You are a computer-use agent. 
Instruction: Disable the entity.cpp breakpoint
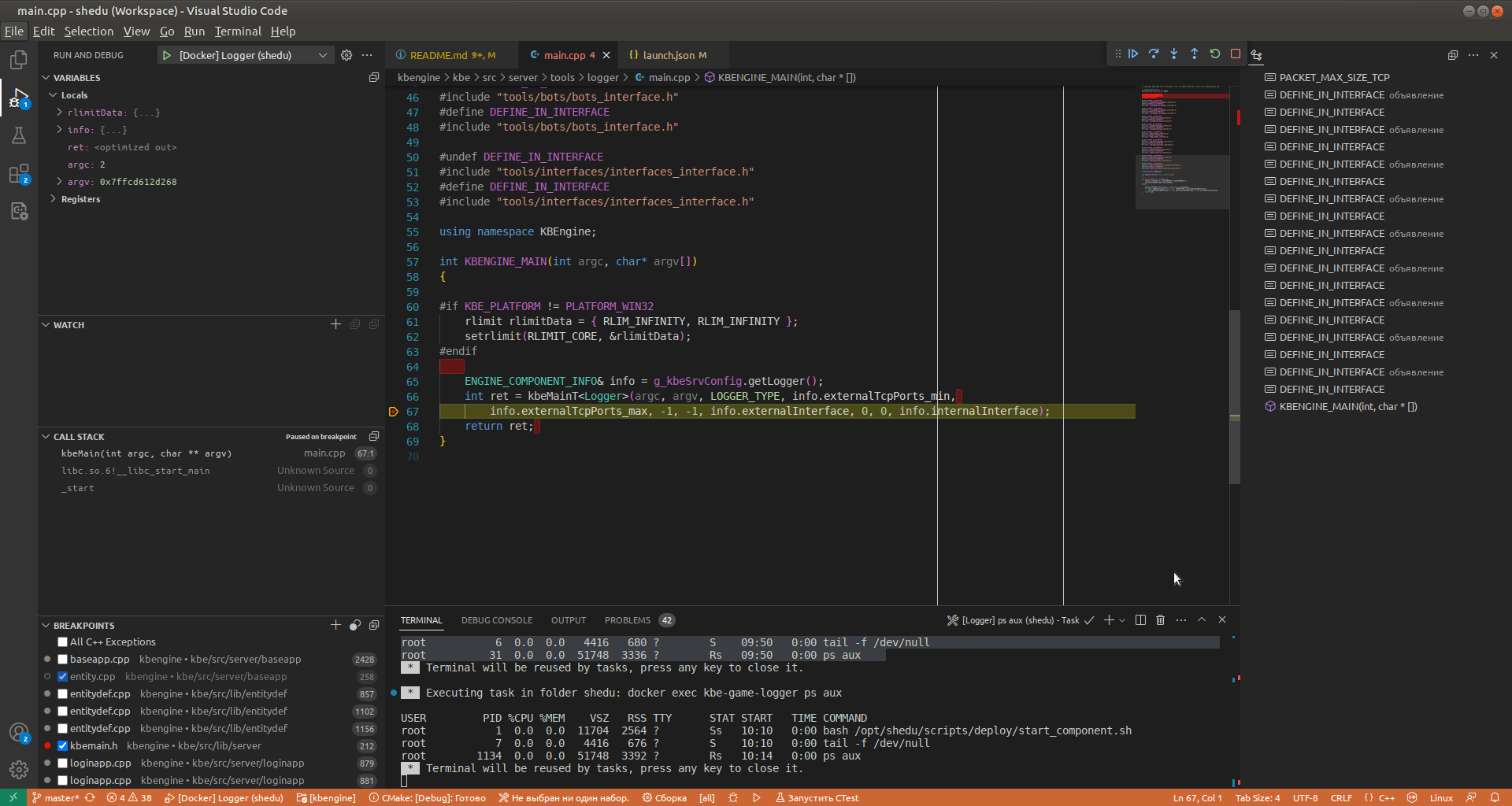[61, 676]
